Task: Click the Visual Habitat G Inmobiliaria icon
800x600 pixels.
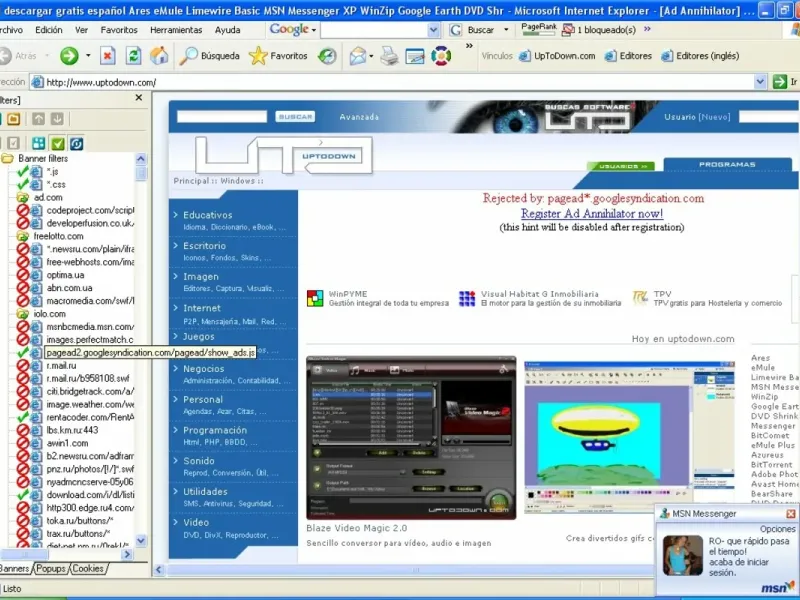Action: pos(467,298)
